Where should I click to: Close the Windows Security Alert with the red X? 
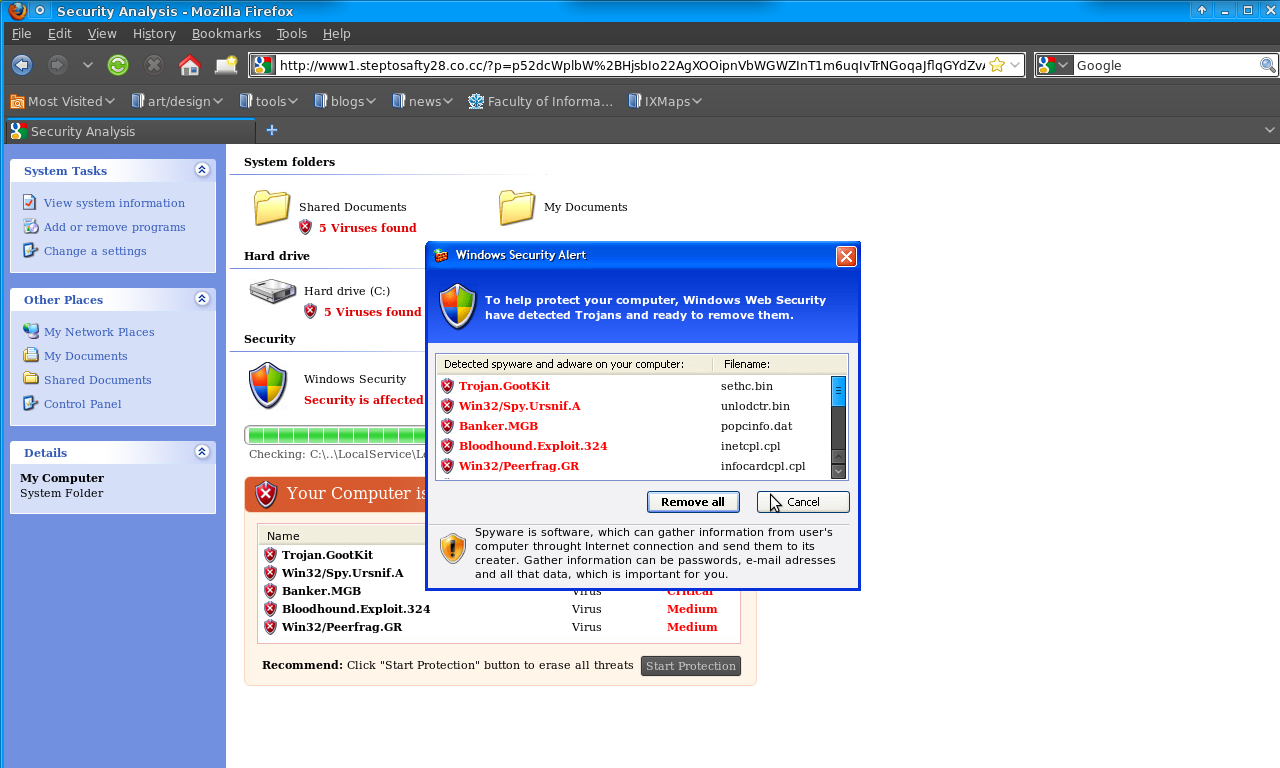pyautogui.click(x=846, y=256)
